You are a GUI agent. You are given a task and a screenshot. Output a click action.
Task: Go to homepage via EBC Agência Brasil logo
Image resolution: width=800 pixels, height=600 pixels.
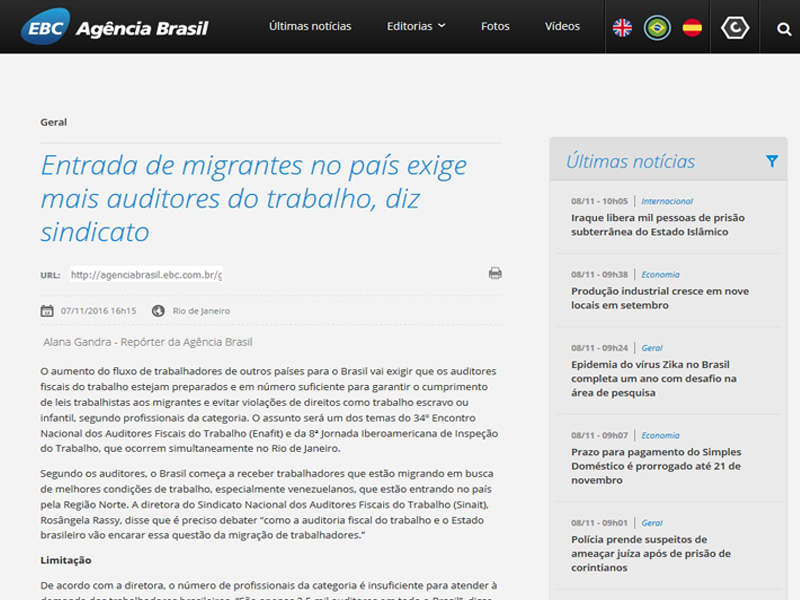click(115, 27)
